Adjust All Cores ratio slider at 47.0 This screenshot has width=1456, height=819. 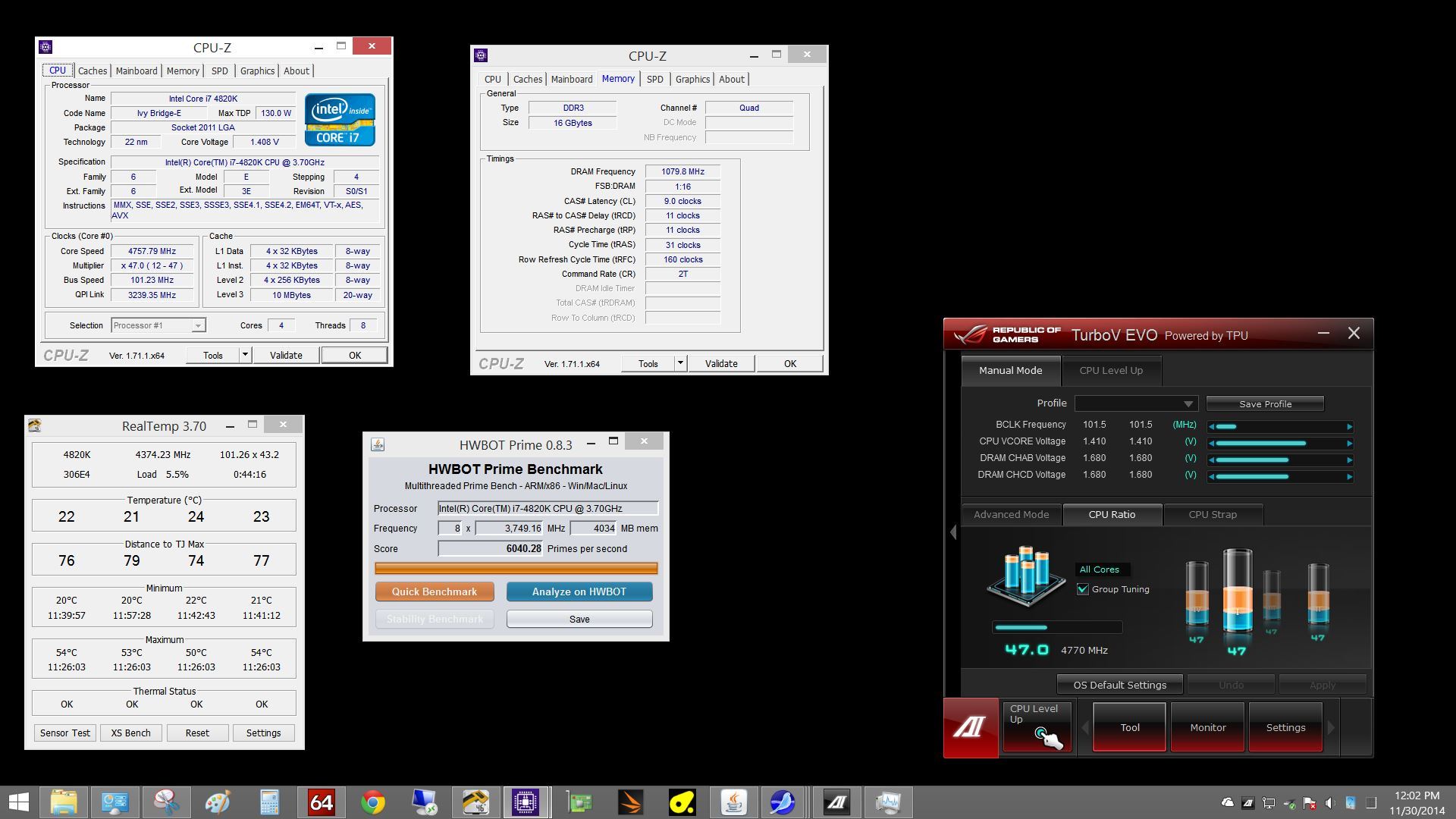pyautogui.click(x=1057, y=627)
